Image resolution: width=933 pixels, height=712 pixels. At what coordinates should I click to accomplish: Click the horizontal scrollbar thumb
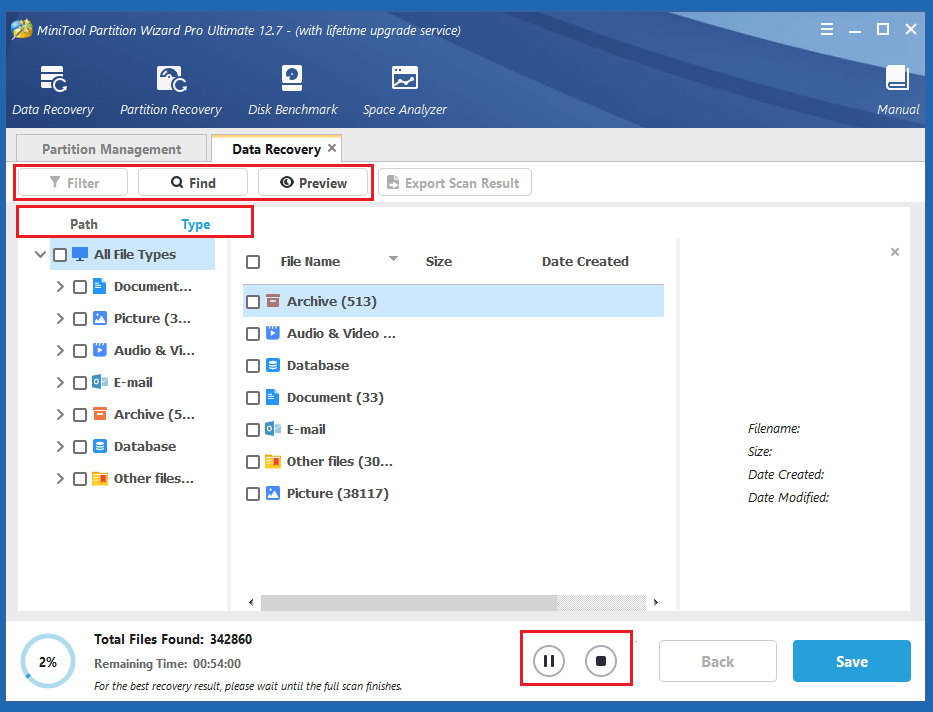[409, 602]
